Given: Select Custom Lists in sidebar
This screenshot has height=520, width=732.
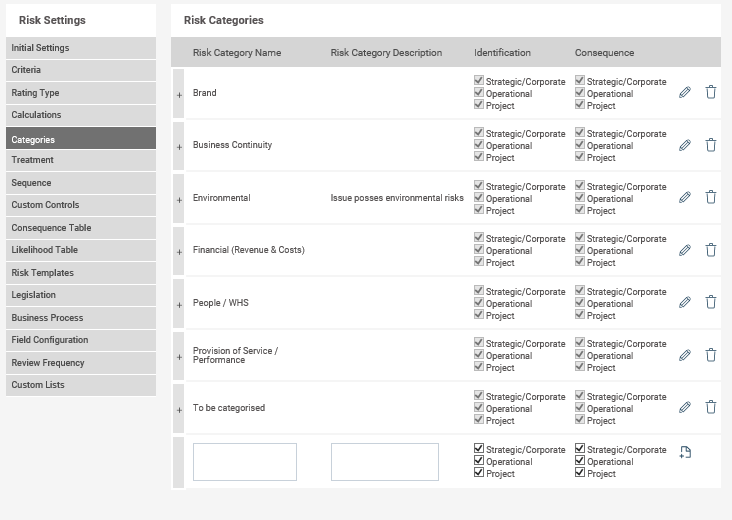Looking at the screenshot, I should coord(81,385).
